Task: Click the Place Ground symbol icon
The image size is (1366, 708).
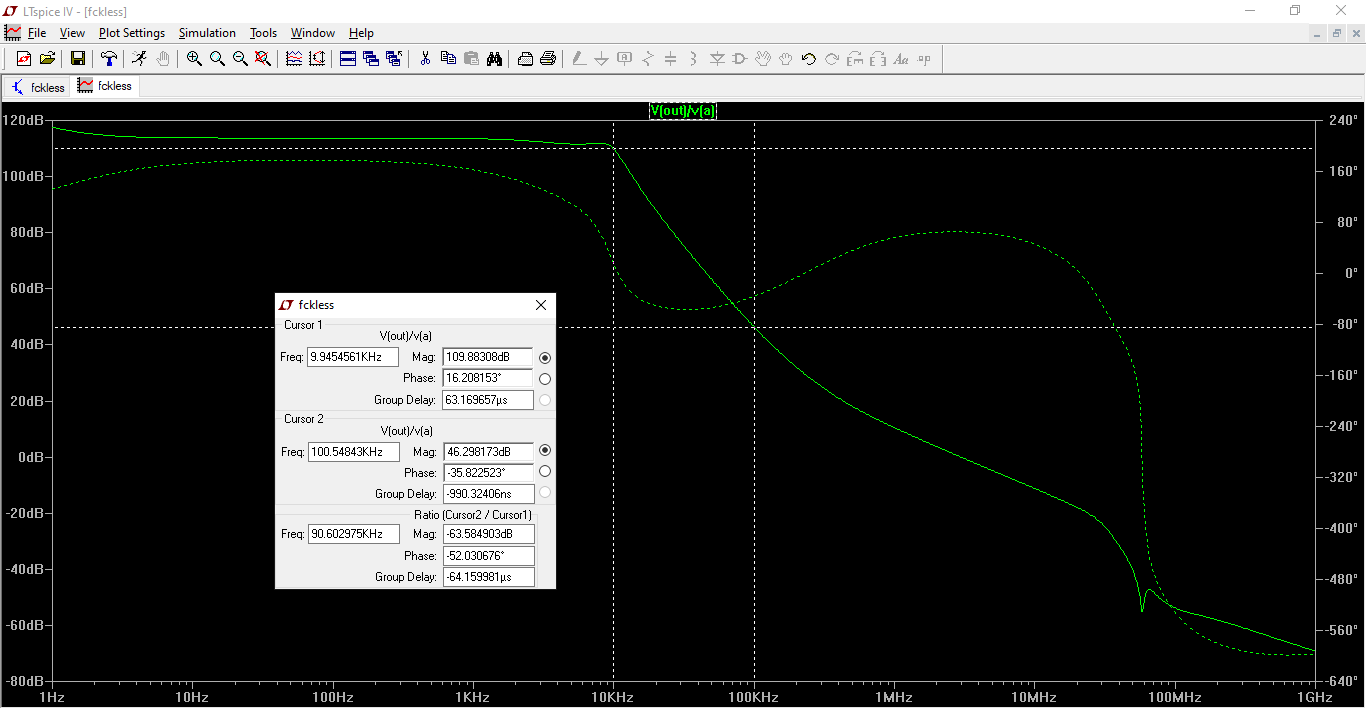Action: coord(601,59)
